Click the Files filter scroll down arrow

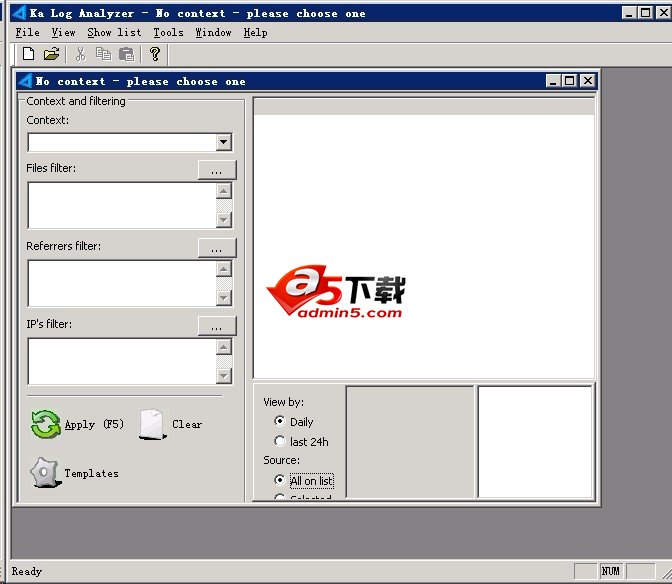point(224,220)
